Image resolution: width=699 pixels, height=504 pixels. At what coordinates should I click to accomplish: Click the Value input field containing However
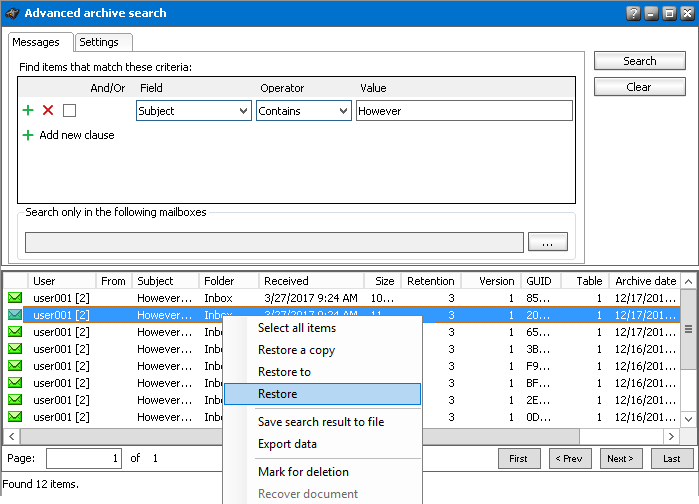click(463, 111)
